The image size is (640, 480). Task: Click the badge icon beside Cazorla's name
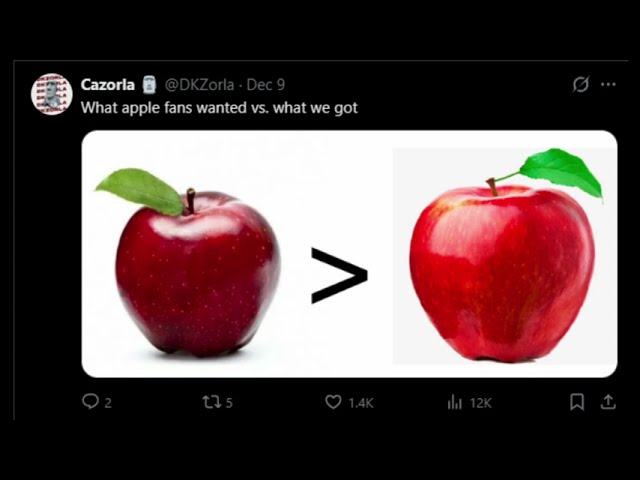(x=149, y=84)
